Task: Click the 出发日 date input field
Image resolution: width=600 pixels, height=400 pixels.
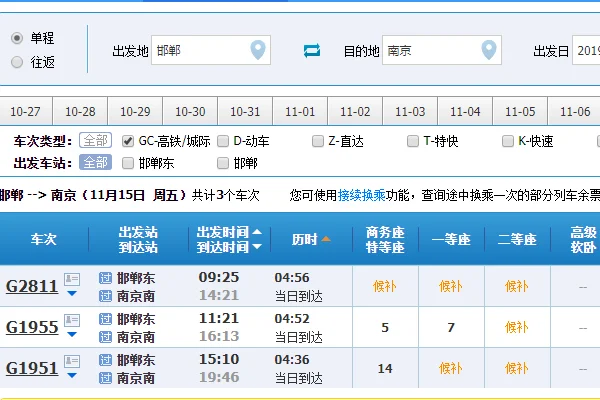Action: click(586, 50)
